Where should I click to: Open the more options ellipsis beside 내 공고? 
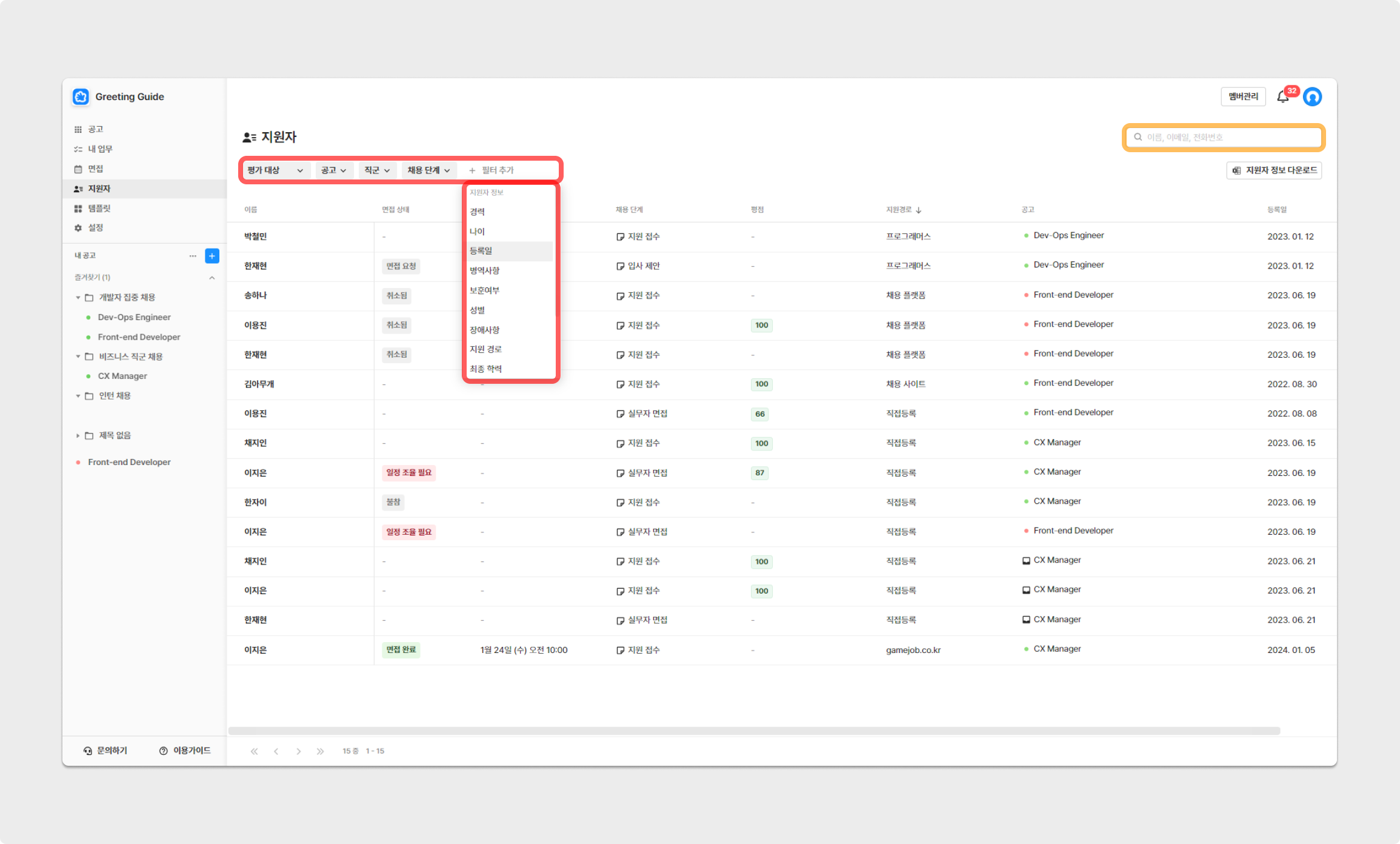(x=193, y=256)
